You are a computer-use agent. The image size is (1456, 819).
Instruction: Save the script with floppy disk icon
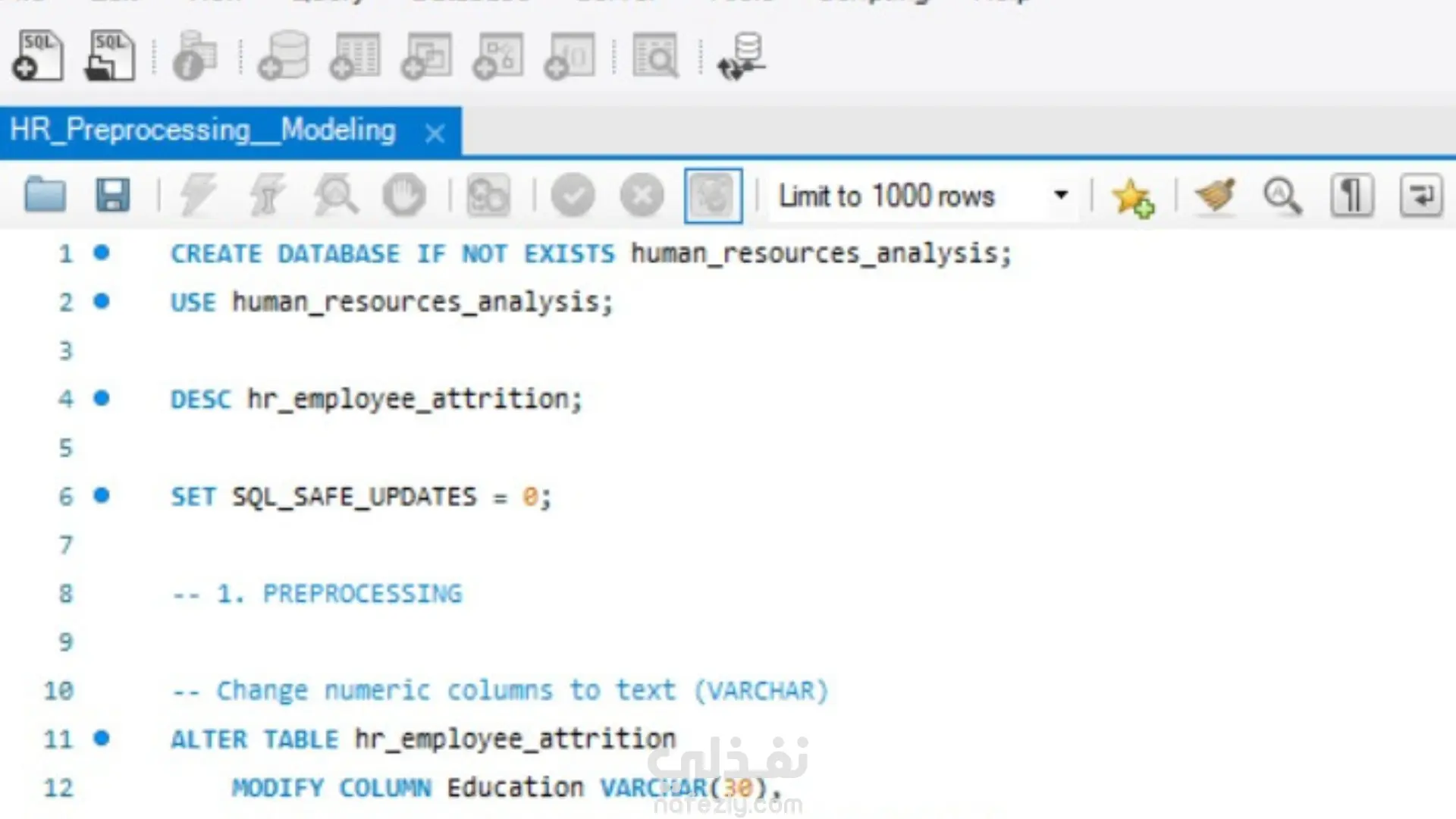(113, 196)
